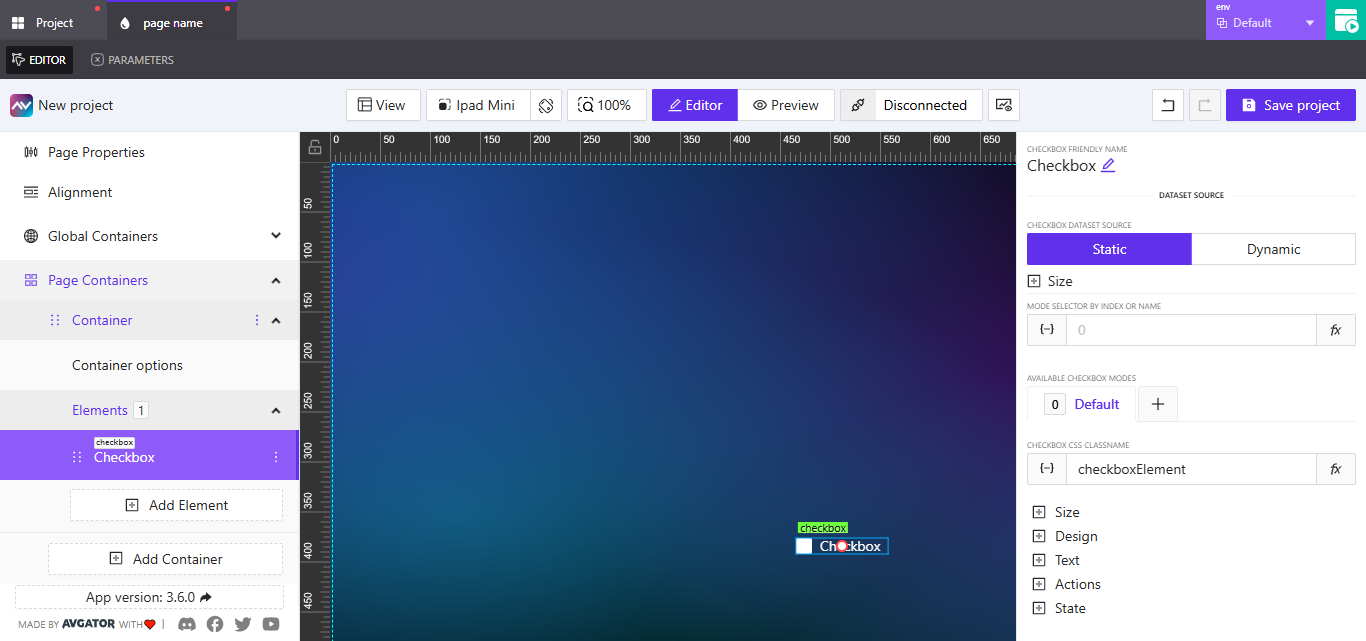Switch dataset source to Dynamic
The width and height of the screenshot is (1366, 641).
click(x=1274, y=249)
